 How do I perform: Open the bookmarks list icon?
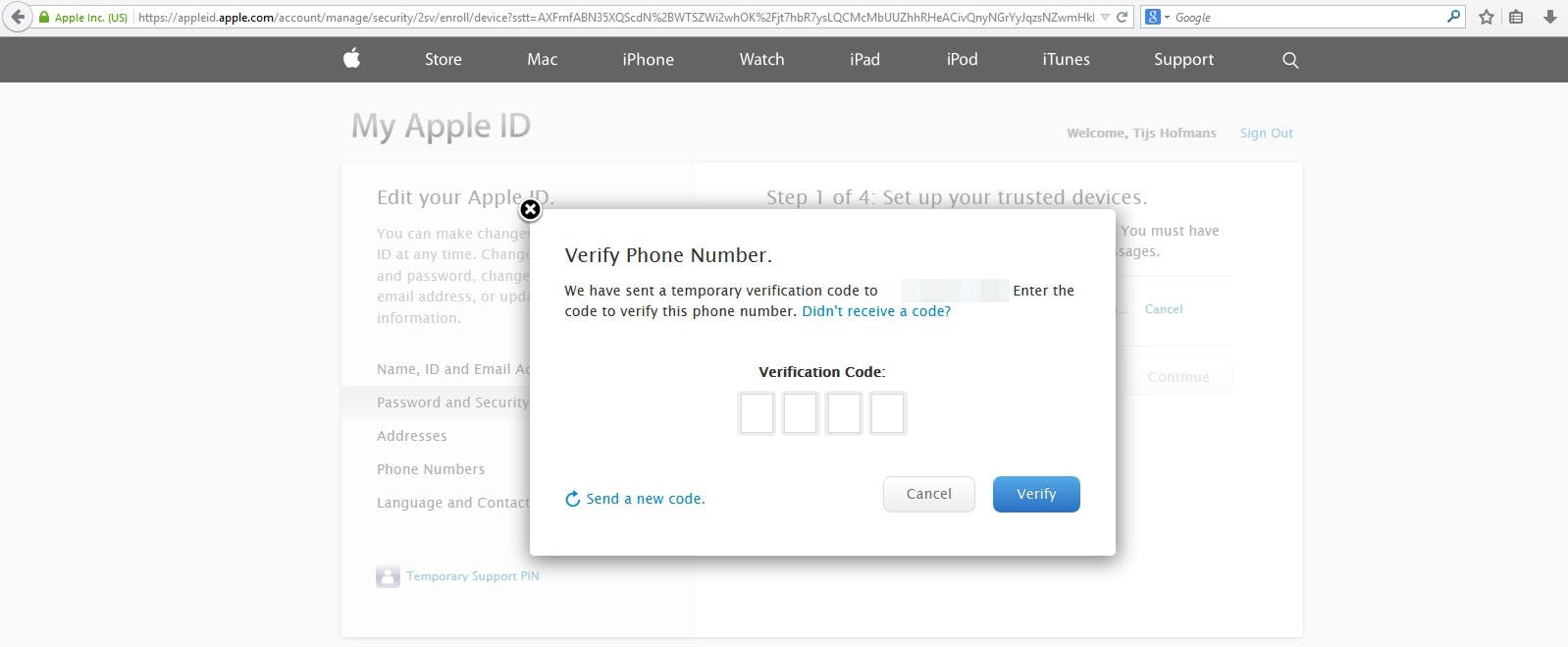pos(1516,17)
